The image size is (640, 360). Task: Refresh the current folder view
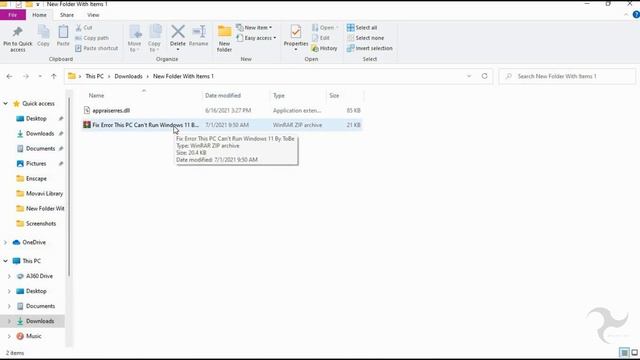[484, 76]
